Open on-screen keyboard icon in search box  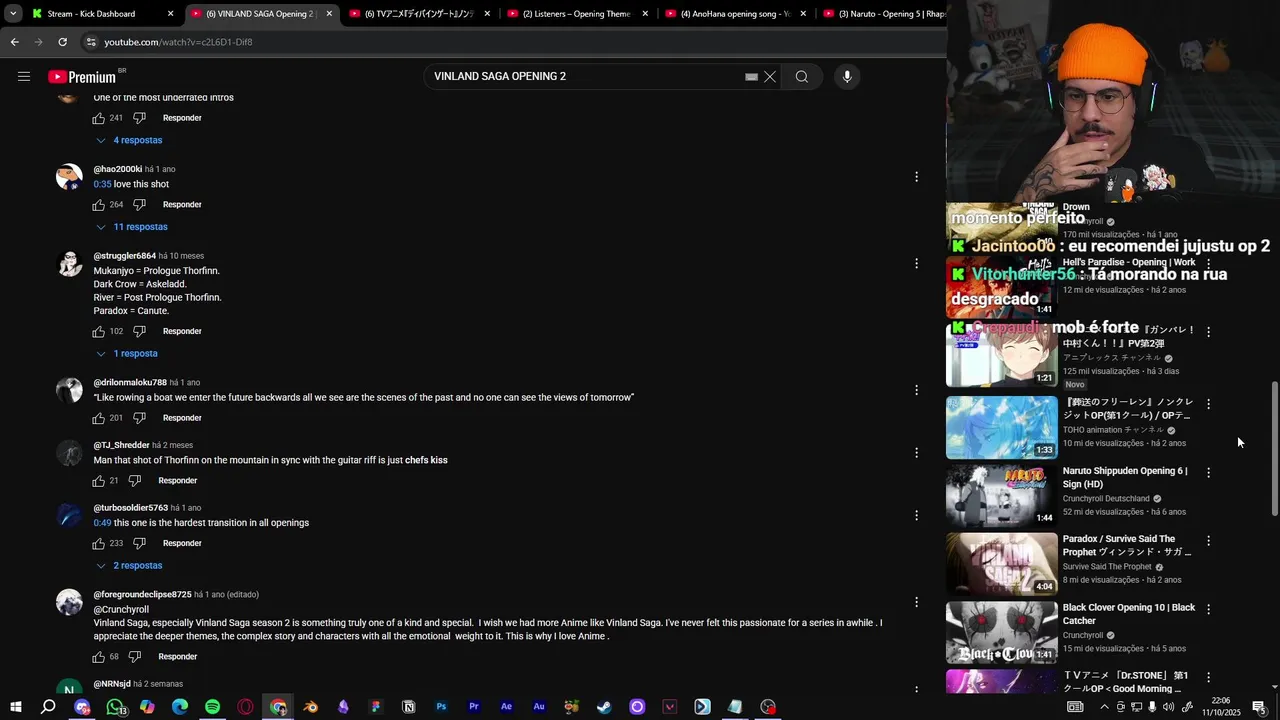[751, 77]
